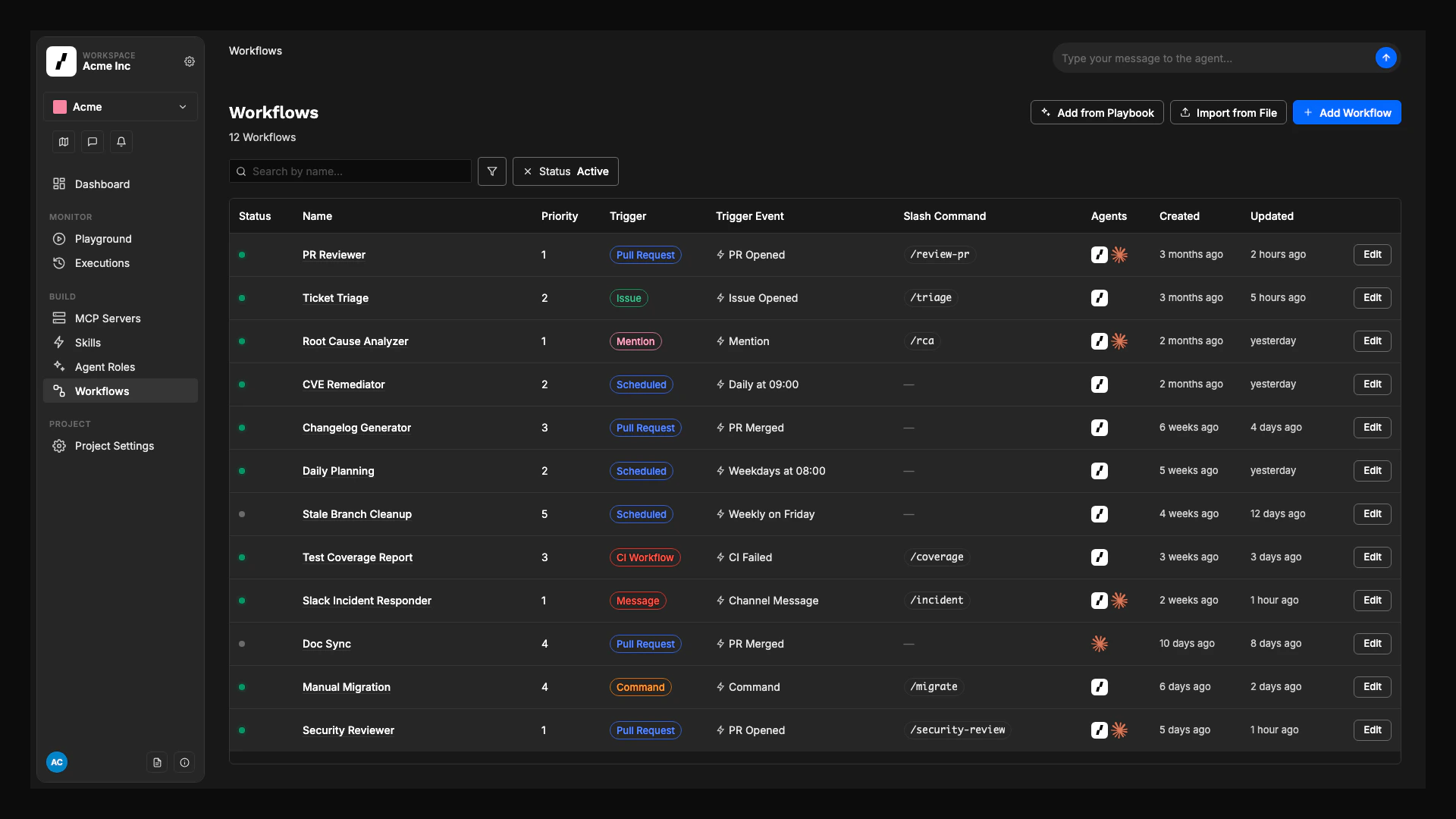Viewport: 1456px width, 819px height.
Task: Open Agent Roles in sidebar
Action: click(121, 367)
